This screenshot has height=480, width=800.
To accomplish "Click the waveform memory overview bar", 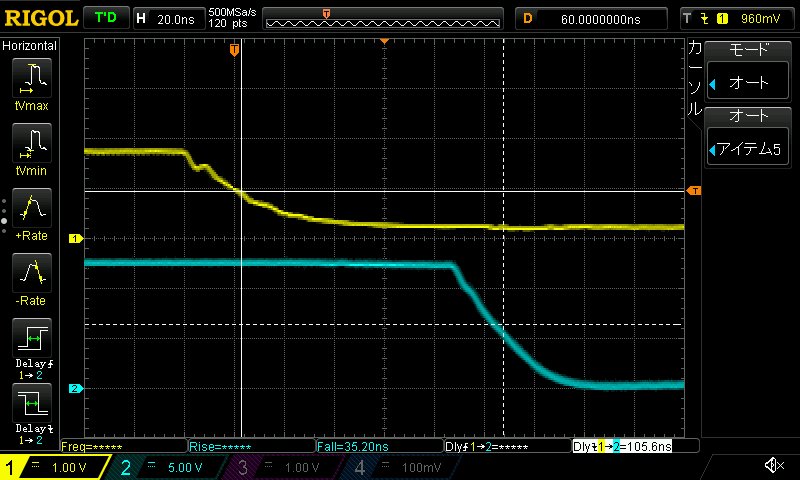I will (383, 19).
